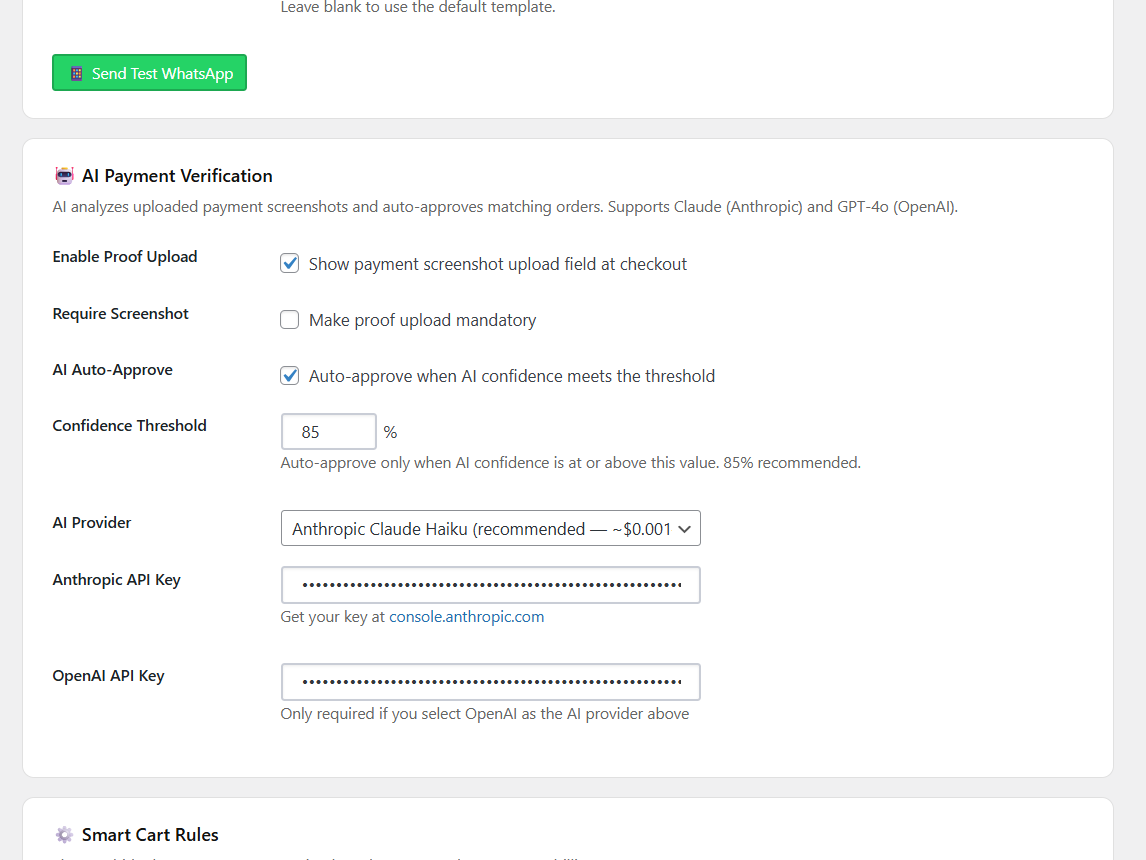
Task: Open the AI Provider dropdown
Action: tap(490, 529)
